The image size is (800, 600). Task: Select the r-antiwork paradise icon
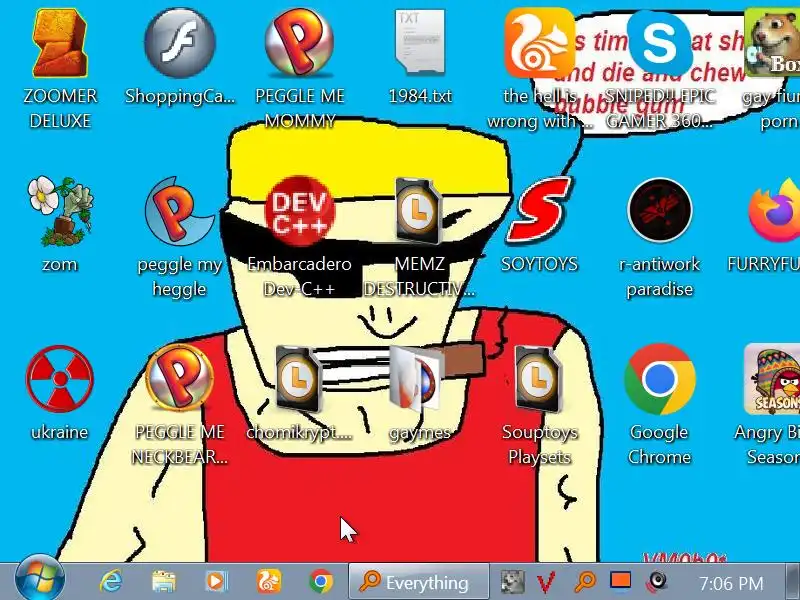[660, 211]
